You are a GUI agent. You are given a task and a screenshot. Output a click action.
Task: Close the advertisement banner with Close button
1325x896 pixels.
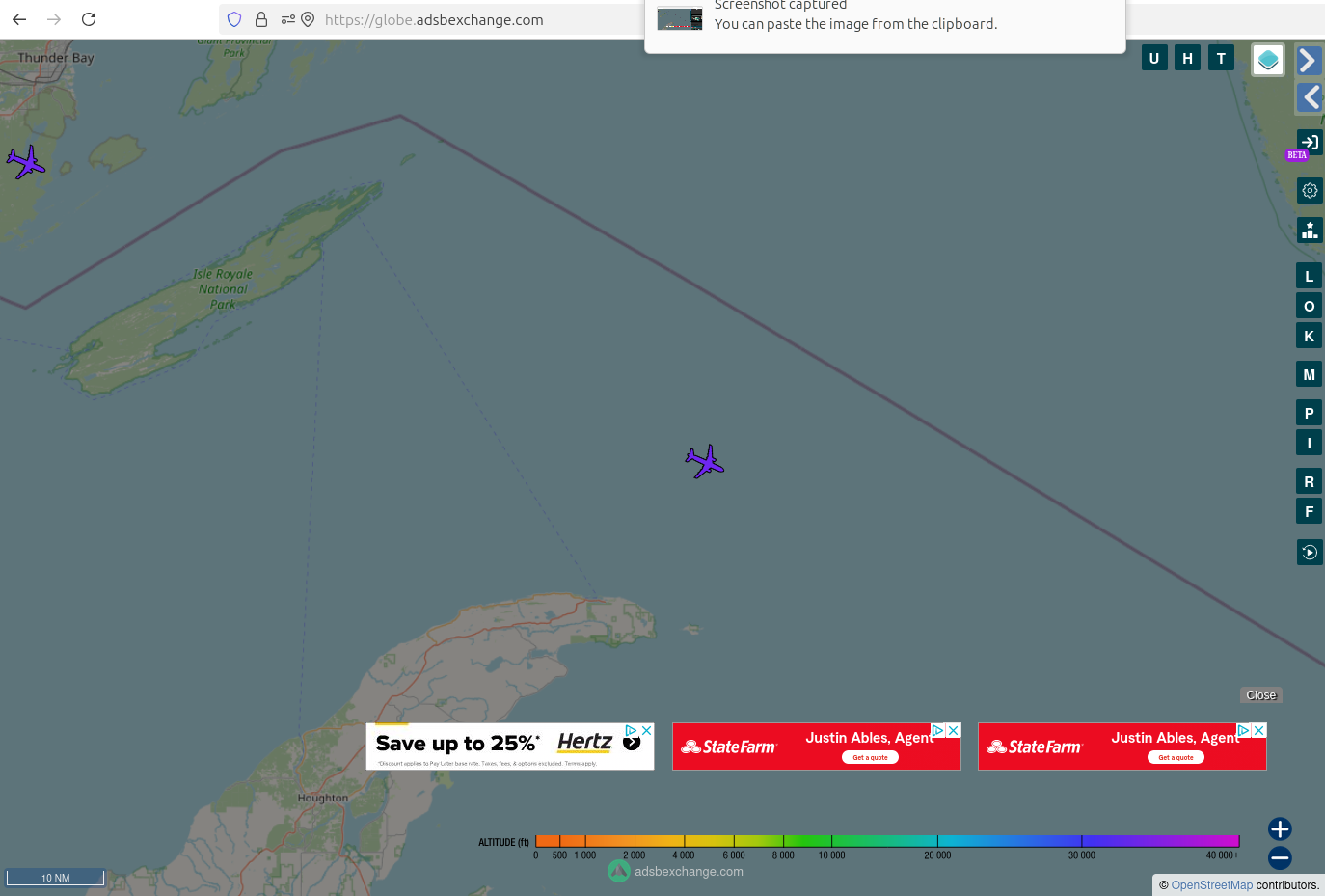[1260, 695]
